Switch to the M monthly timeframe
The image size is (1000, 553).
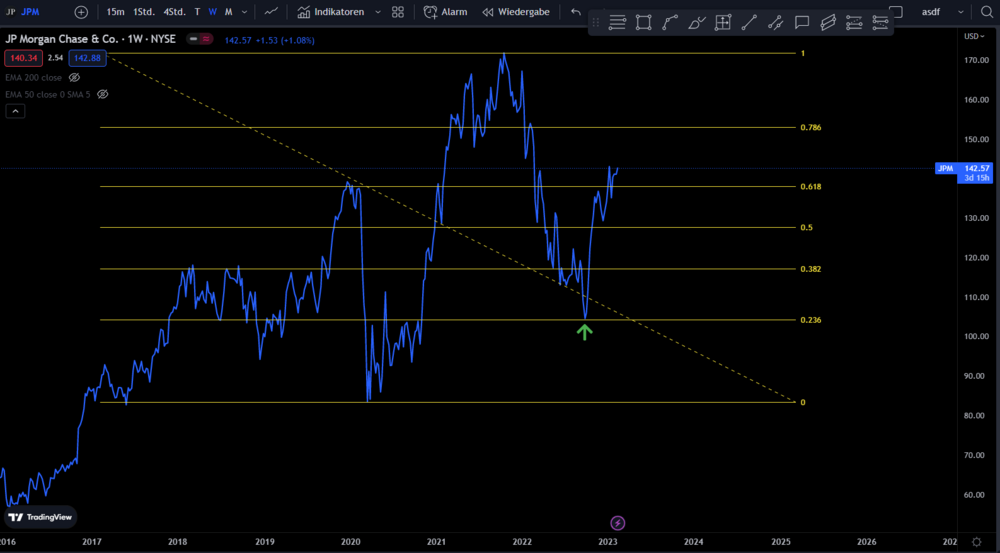tap(228, 12)
